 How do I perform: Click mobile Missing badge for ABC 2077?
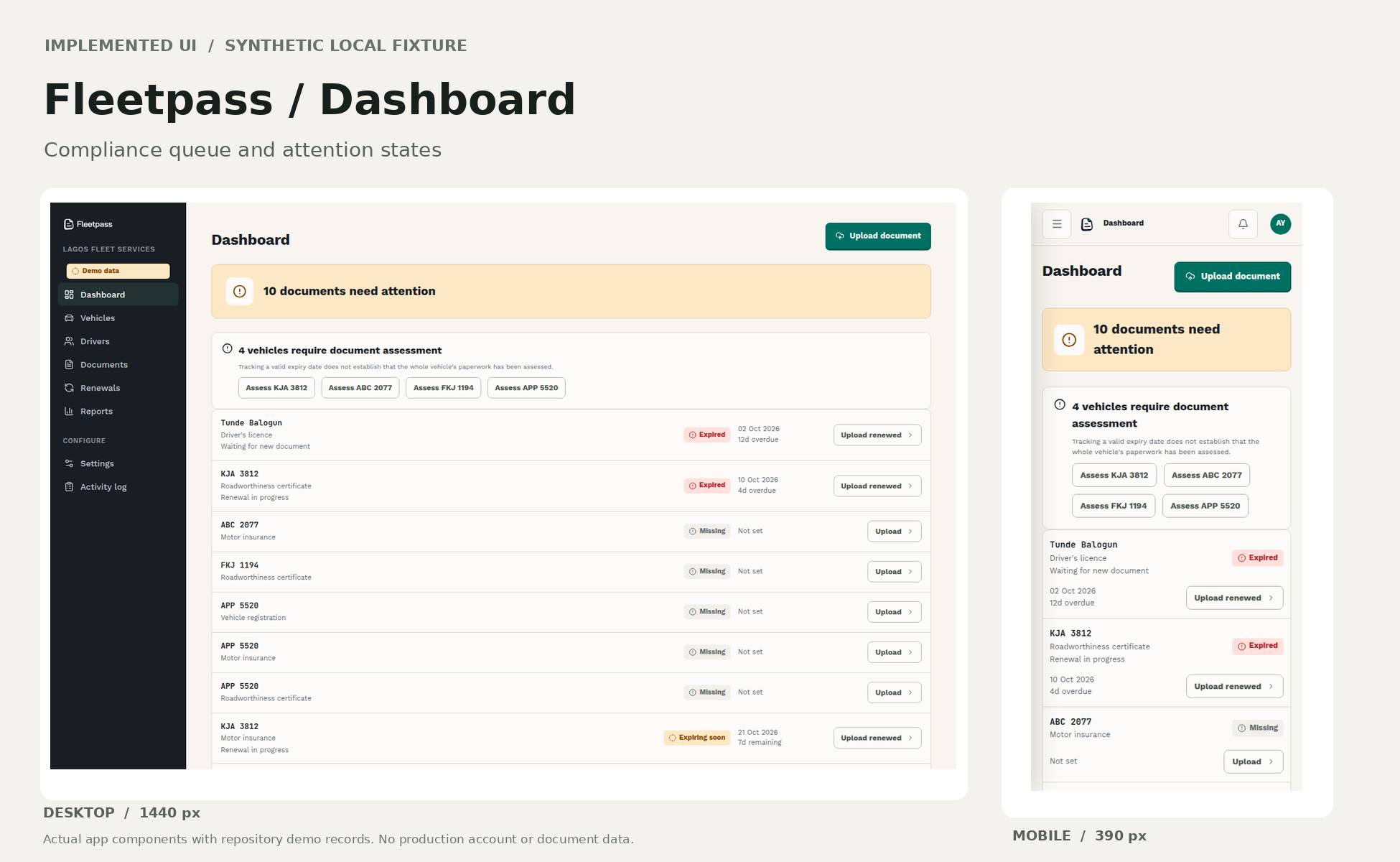click(1258, 728)
